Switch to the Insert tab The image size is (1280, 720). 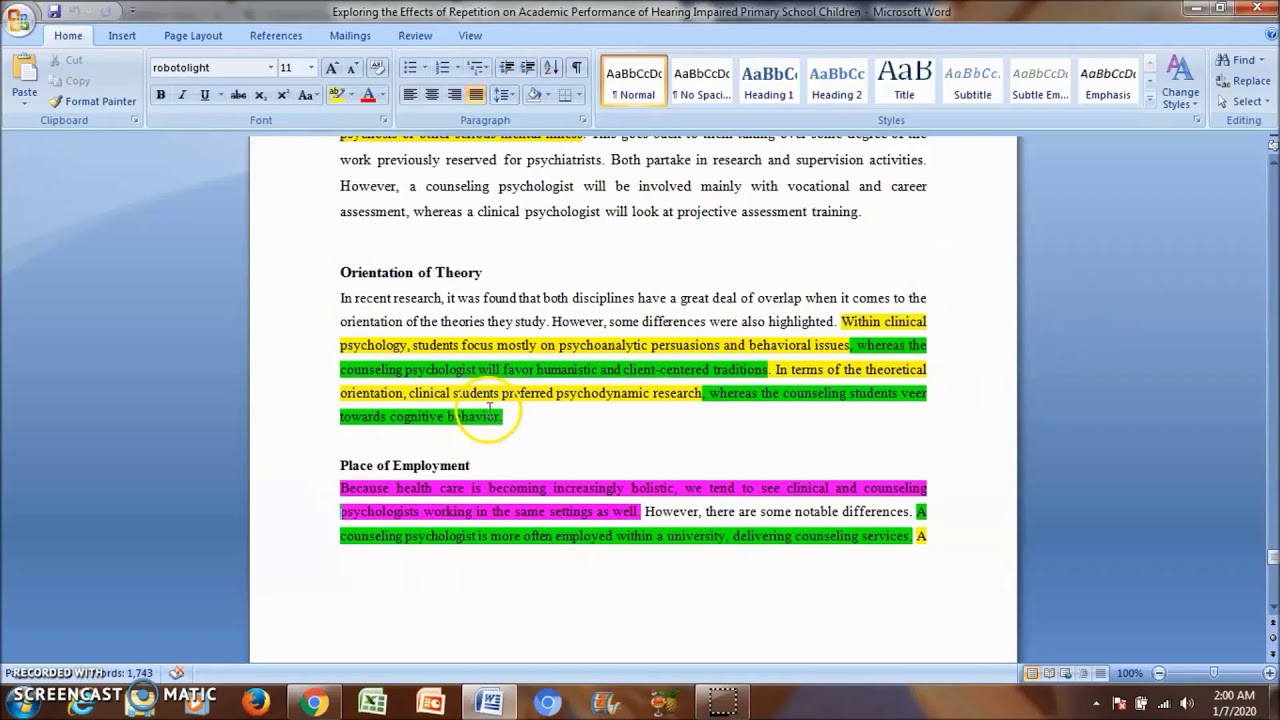point(122,36)
